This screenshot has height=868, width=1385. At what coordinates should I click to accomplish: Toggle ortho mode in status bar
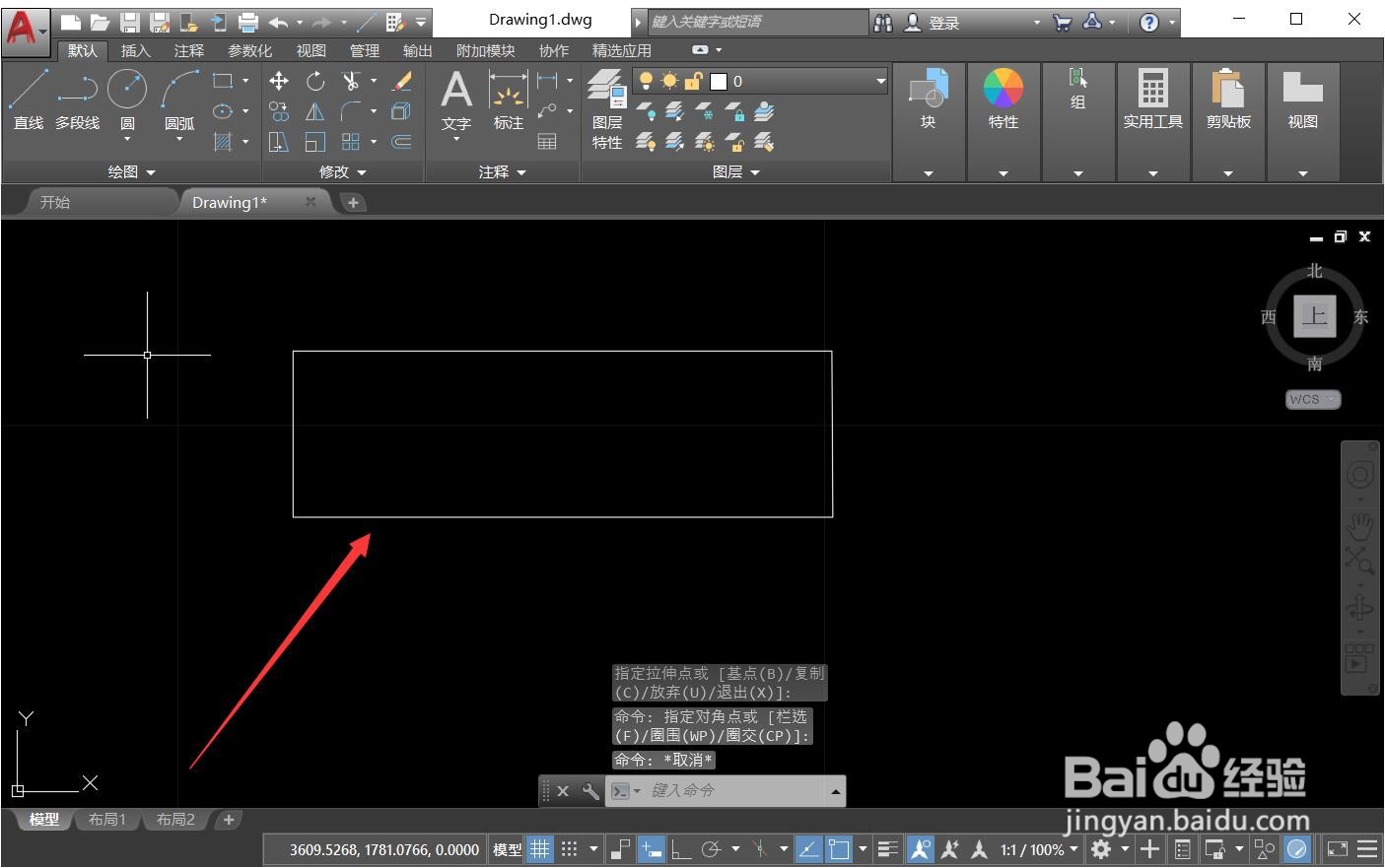click(x=681, y=848)
